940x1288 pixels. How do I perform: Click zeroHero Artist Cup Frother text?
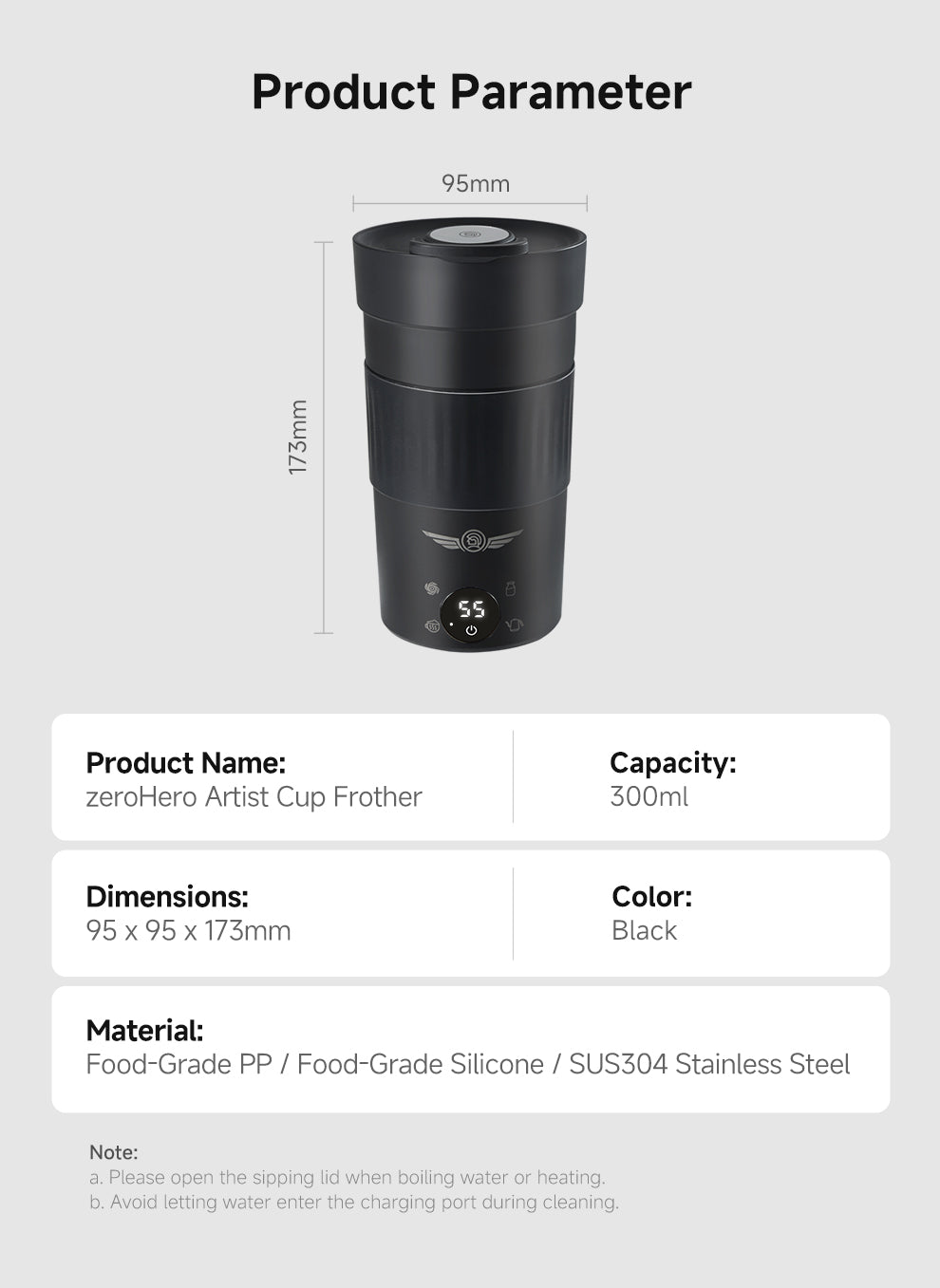point(254,797)
